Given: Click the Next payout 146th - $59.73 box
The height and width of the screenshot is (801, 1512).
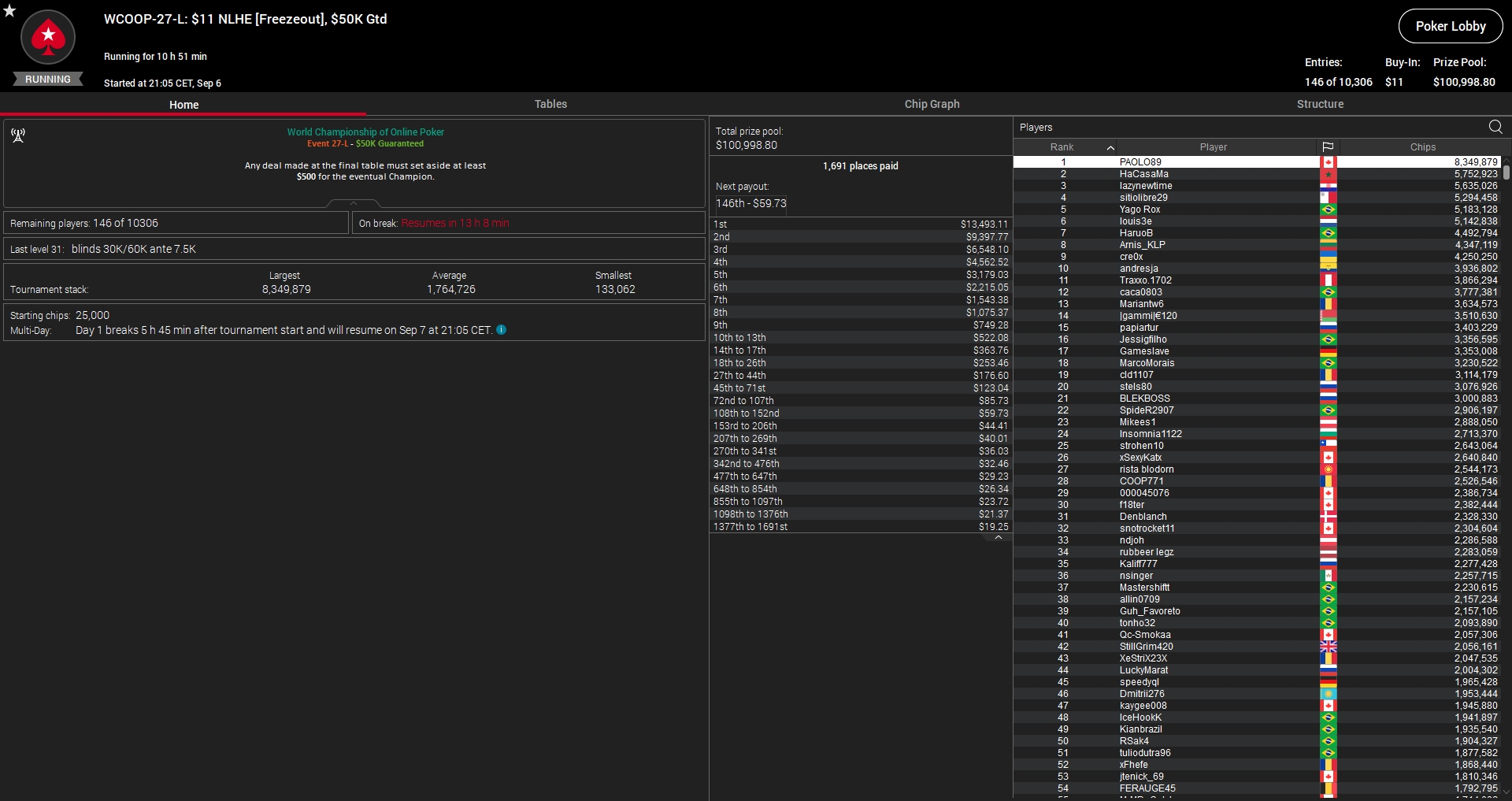Looking at the screenshot, I should coord(750,203).
